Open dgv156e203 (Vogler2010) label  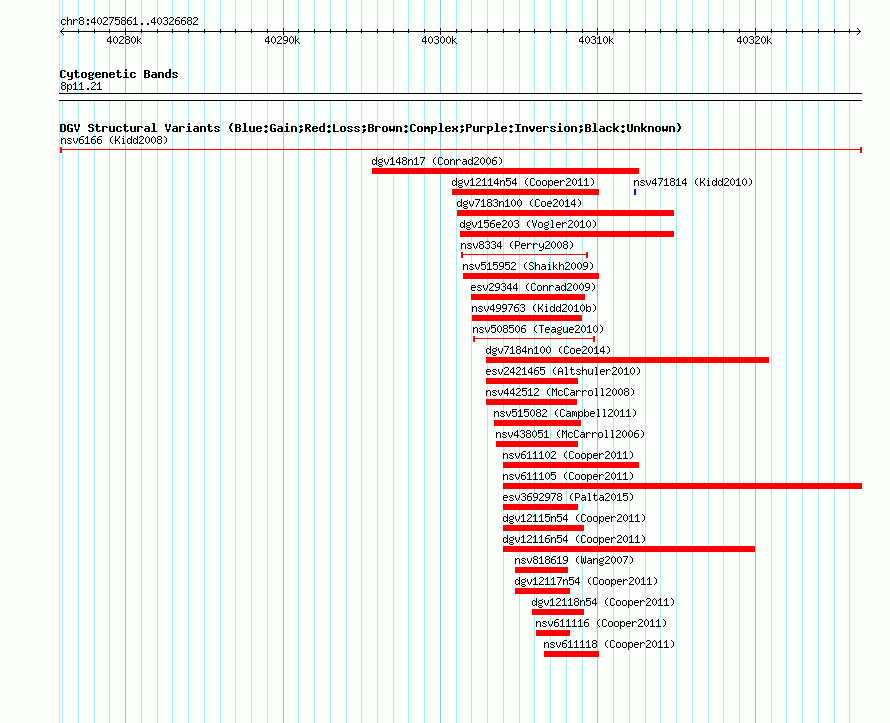coord(528,224)
